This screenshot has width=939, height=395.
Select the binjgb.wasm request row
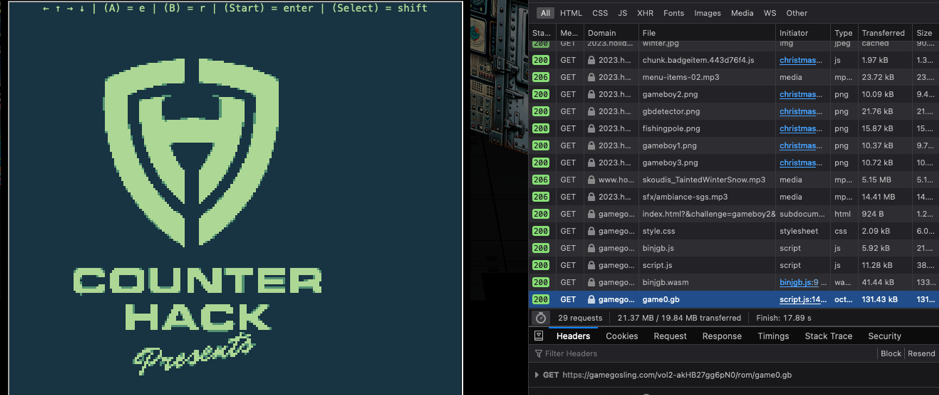(734, 282)
